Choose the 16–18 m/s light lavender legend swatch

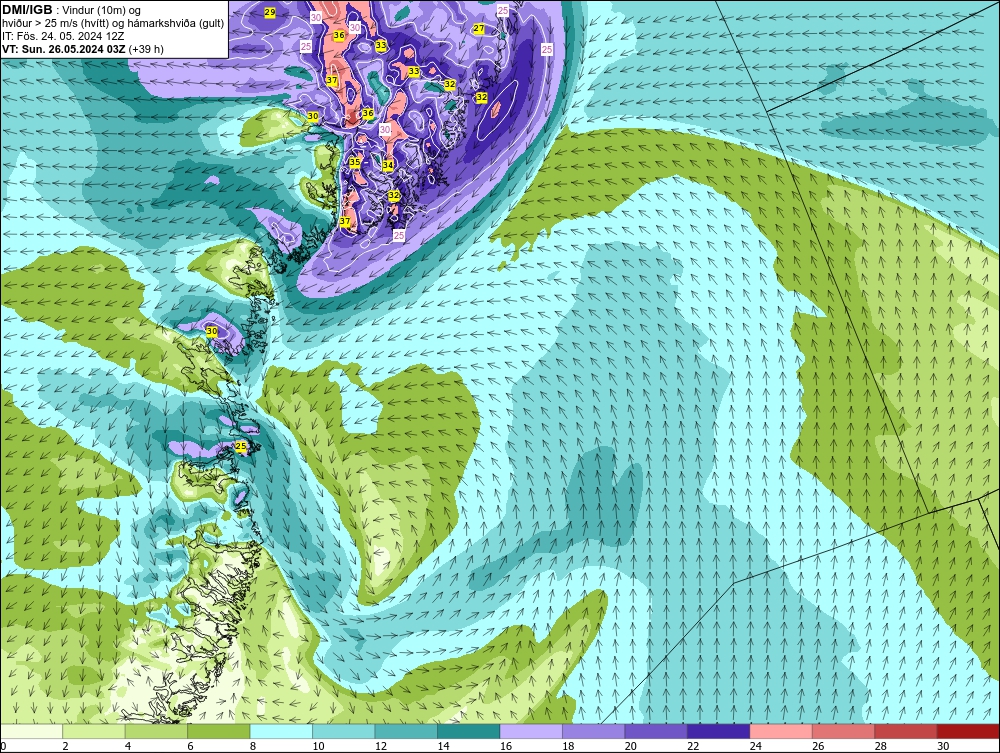(531, 731)
